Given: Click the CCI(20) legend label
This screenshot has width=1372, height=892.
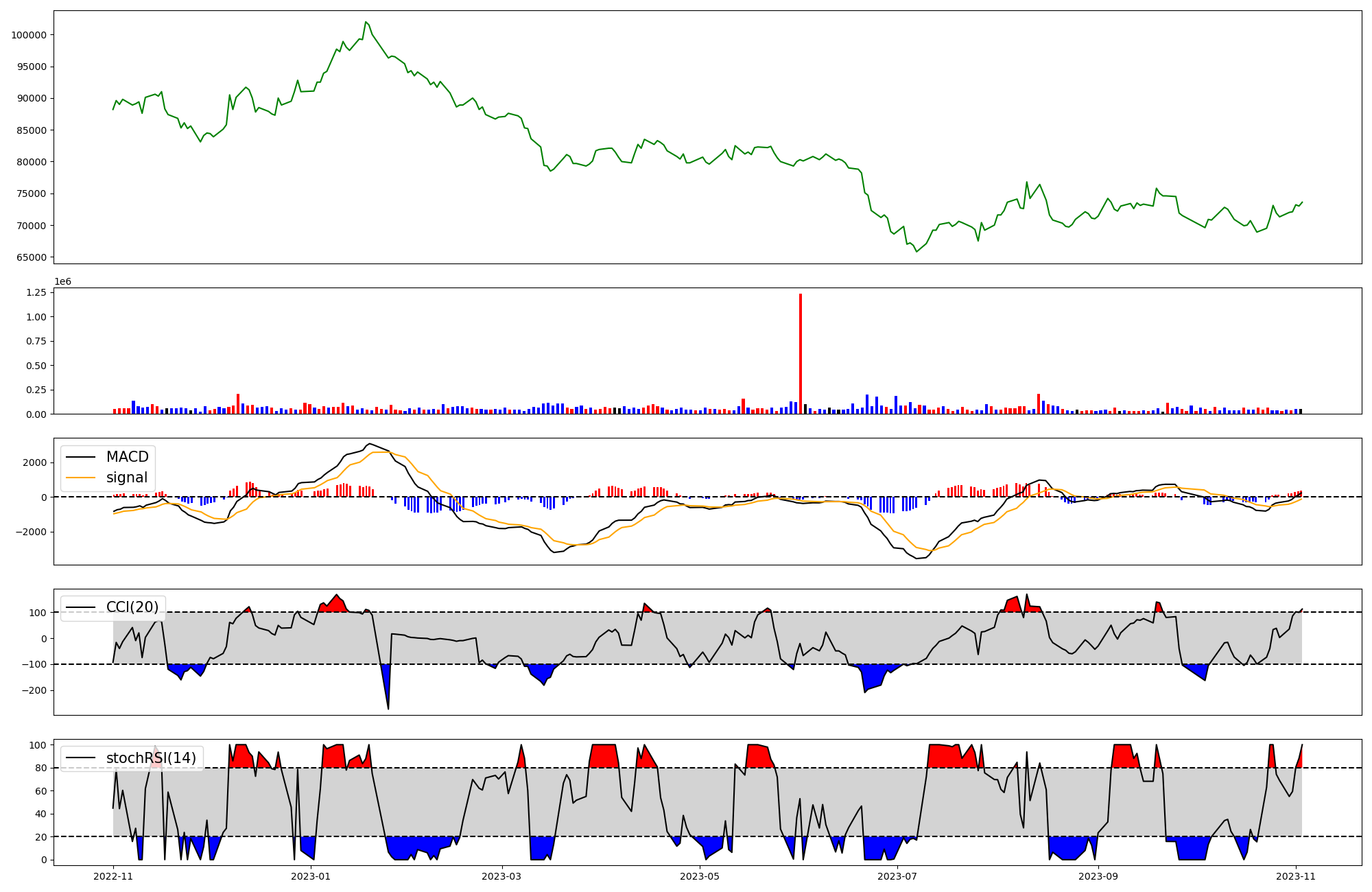Looking at the screenshot, I should point(132,607).
